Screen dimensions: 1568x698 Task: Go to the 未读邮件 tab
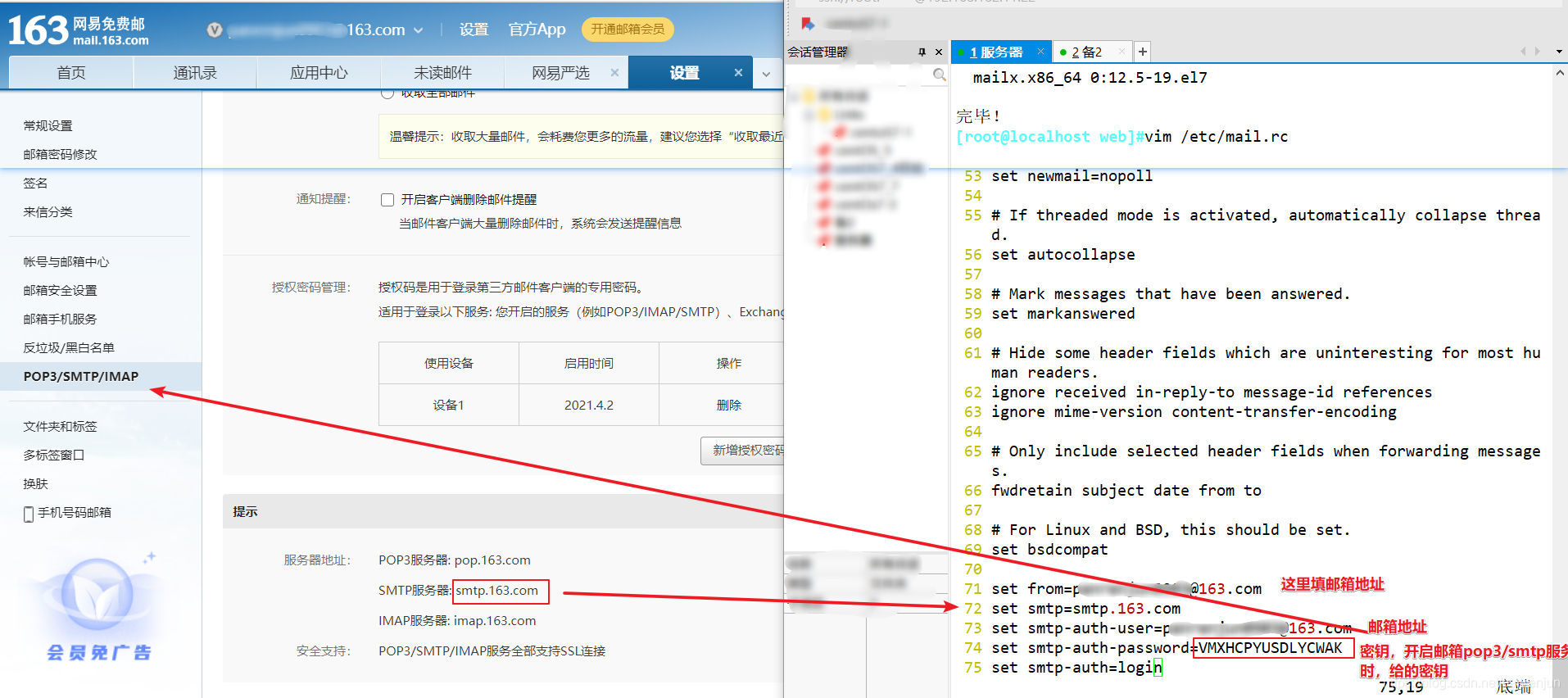[442, 73]
